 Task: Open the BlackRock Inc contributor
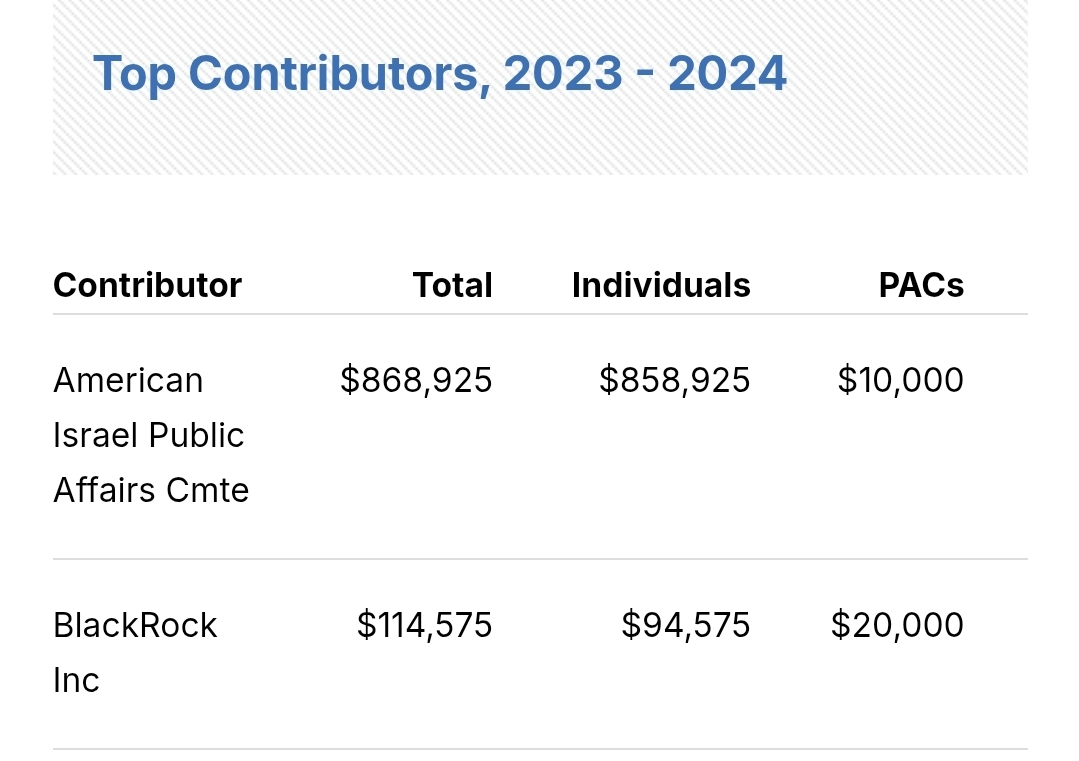(135, 626)
